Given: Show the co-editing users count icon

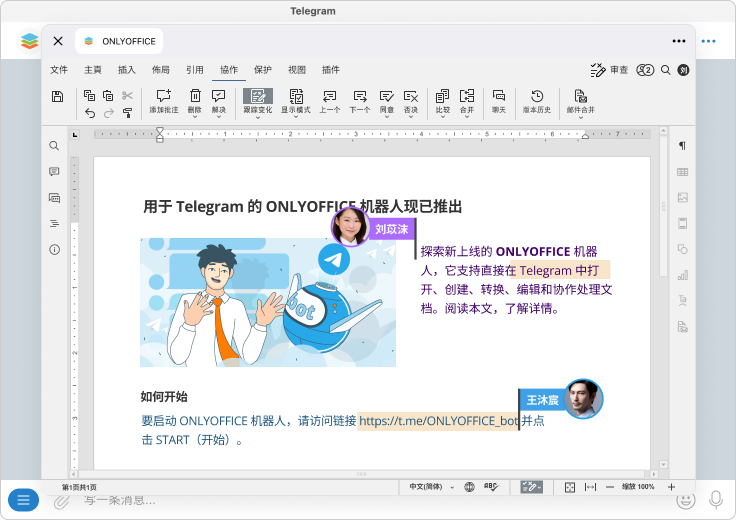Looking at the screenshot, I should (x=645, y=70).
